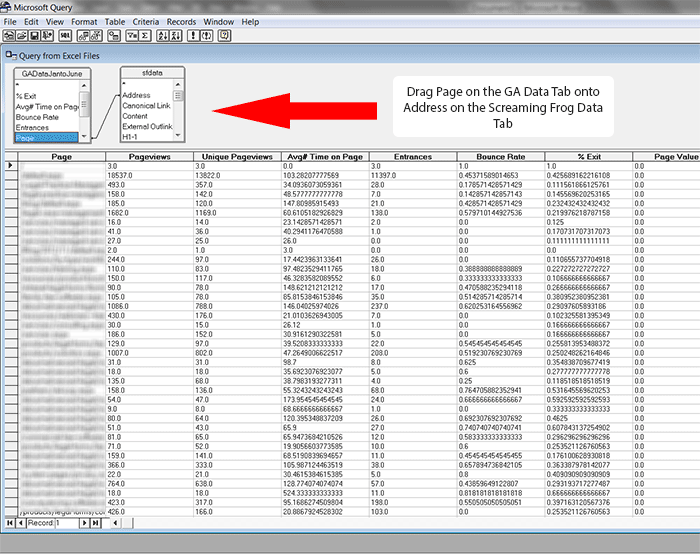Select Bounce Rate field in GADataJantoJune list
Viewport: 700px width, 555px height.
(36, 117)
